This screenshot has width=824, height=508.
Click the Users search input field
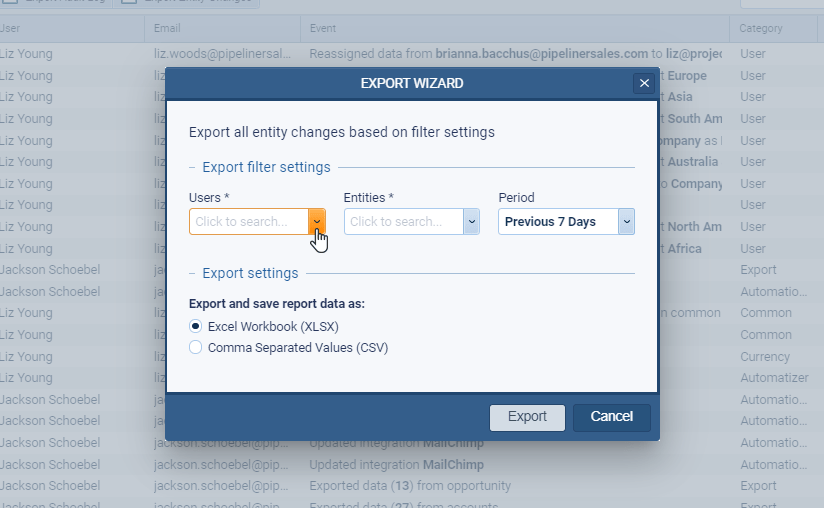point(249,222)
